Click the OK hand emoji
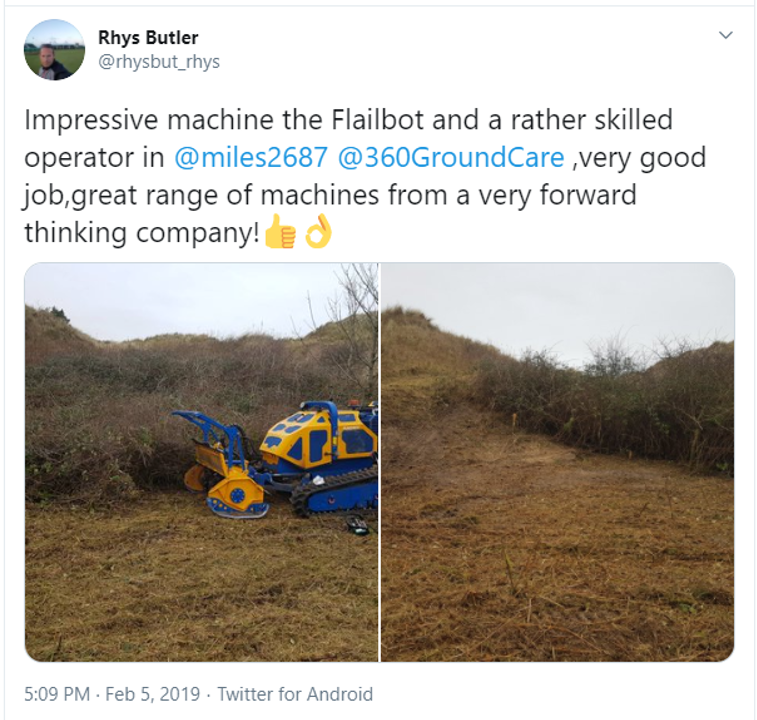Image resolution: width=757 pixels, height=720 pixels. 319,232
